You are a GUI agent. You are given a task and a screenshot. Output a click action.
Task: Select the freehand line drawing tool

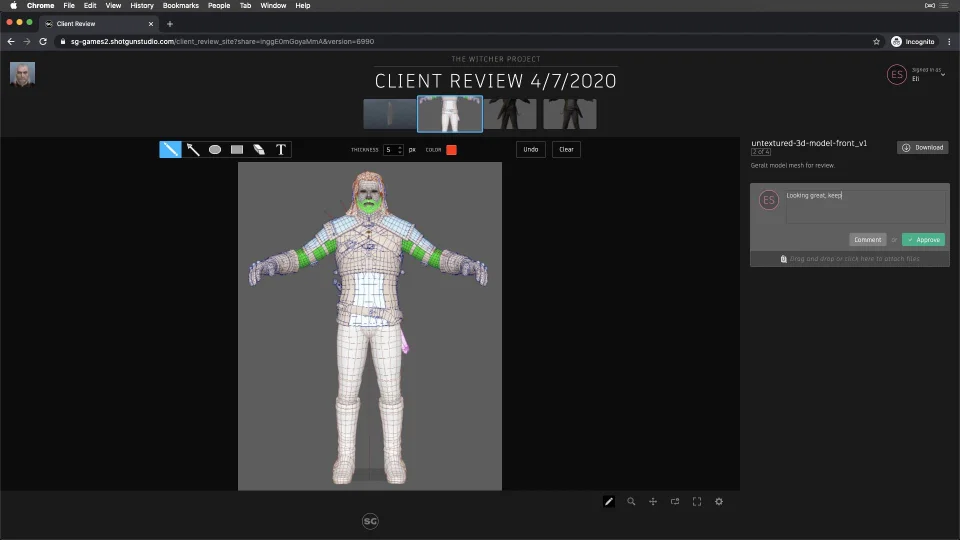coord(170,149)
